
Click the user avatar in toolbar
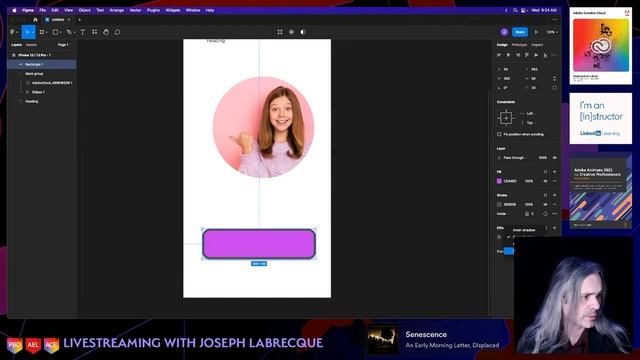[504, 32]
